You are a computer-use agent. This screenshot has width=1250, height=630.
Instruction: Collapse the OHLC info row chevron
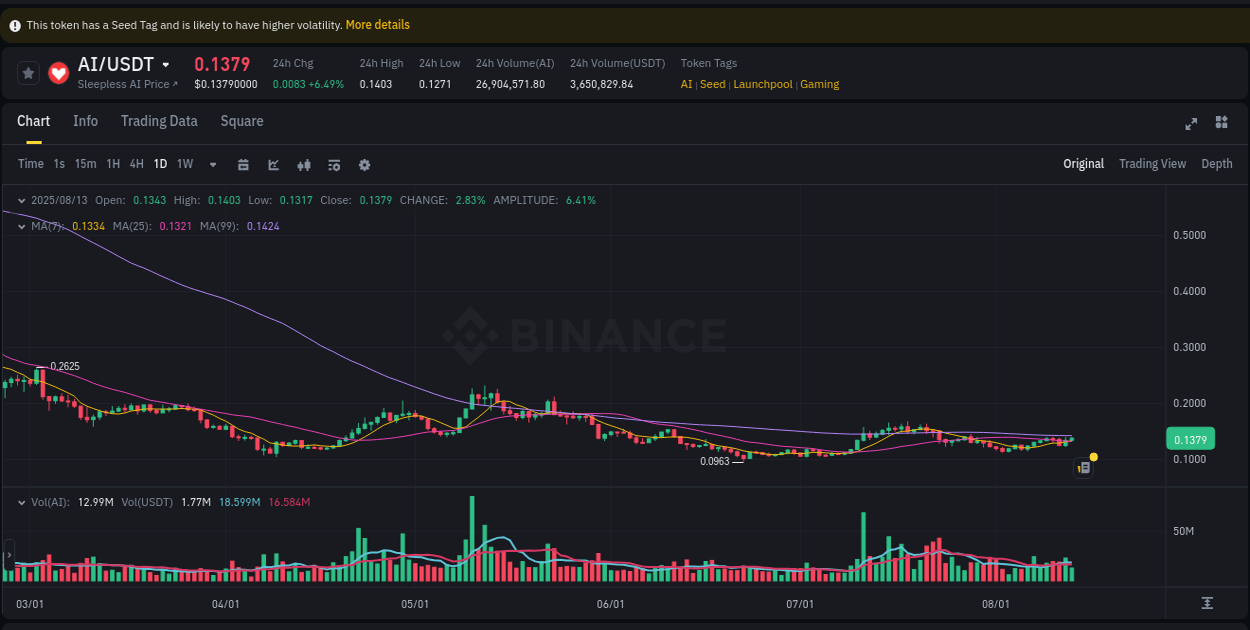coord(20,200)
